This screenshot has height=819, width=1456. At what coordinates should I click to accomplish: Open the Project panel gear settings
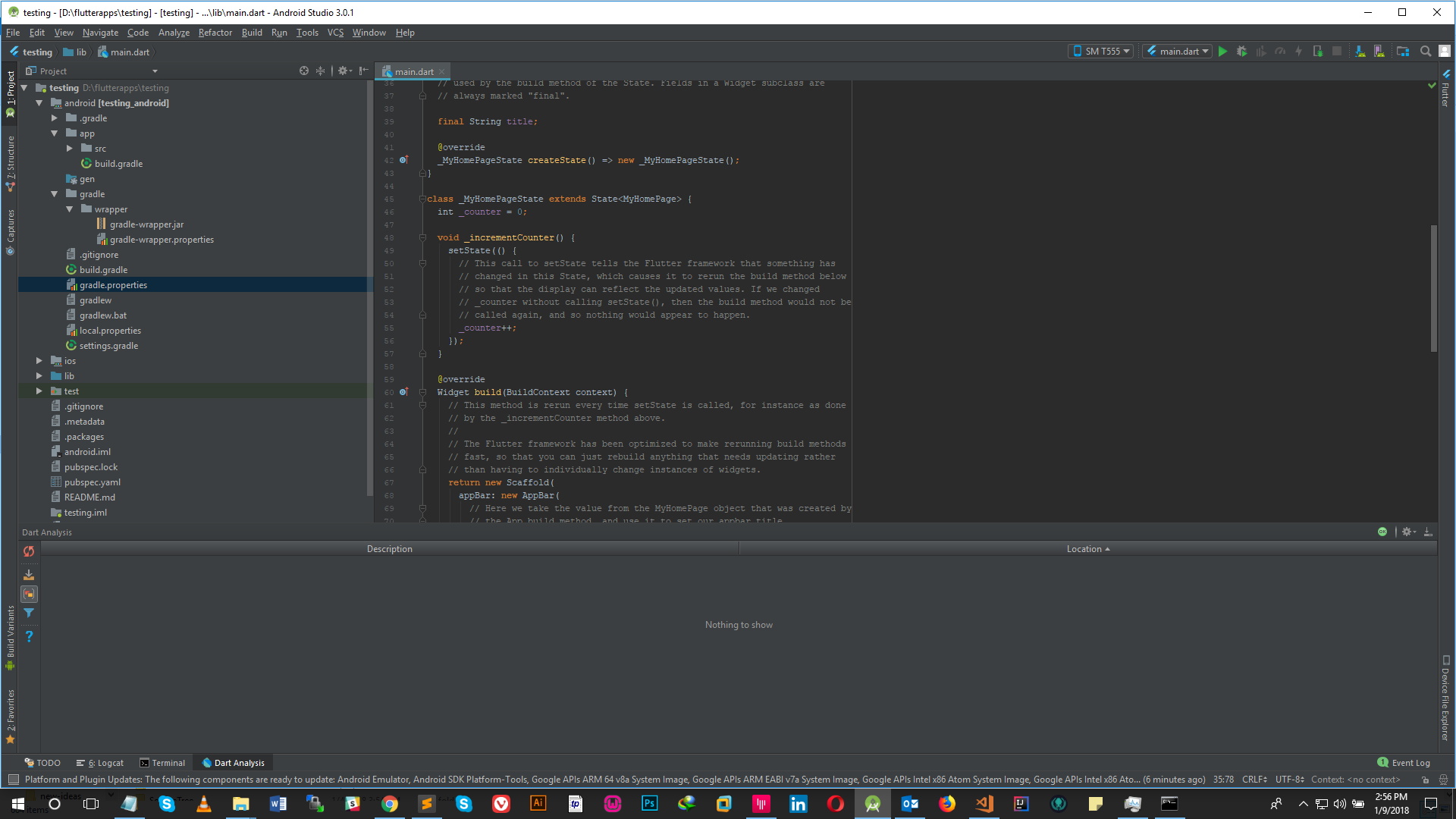(x=345, y=71)
